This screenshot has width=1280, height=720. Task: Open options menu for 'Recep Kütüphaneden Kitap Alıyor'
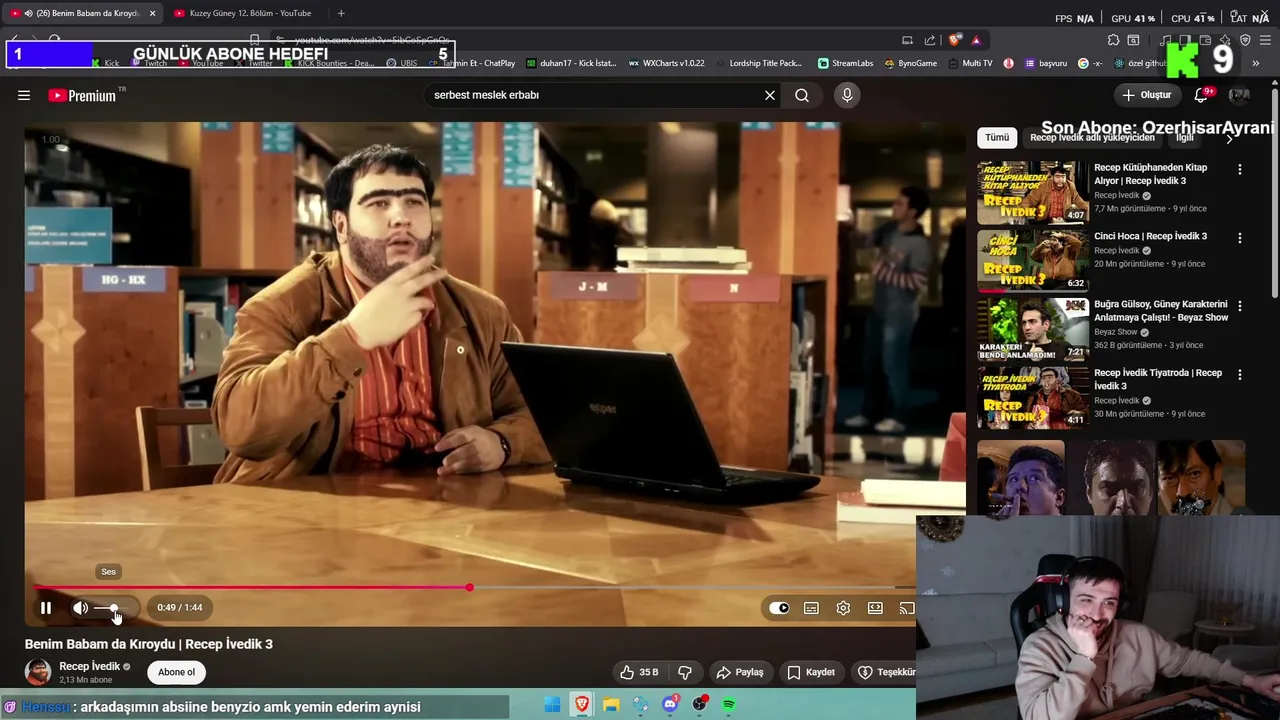(1240, 170)
